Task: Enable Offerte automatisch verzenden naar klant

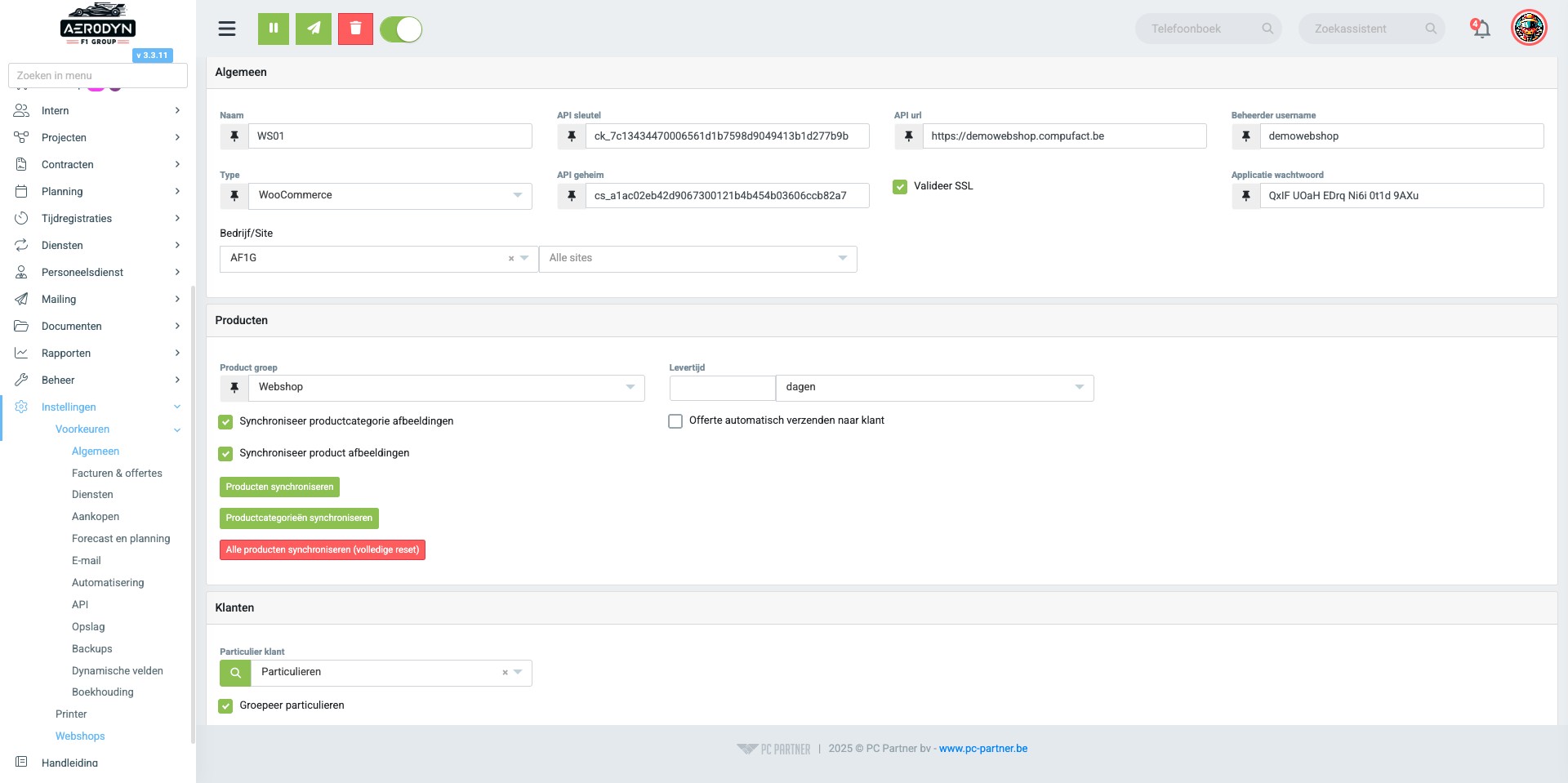Action: click(675, 421)
